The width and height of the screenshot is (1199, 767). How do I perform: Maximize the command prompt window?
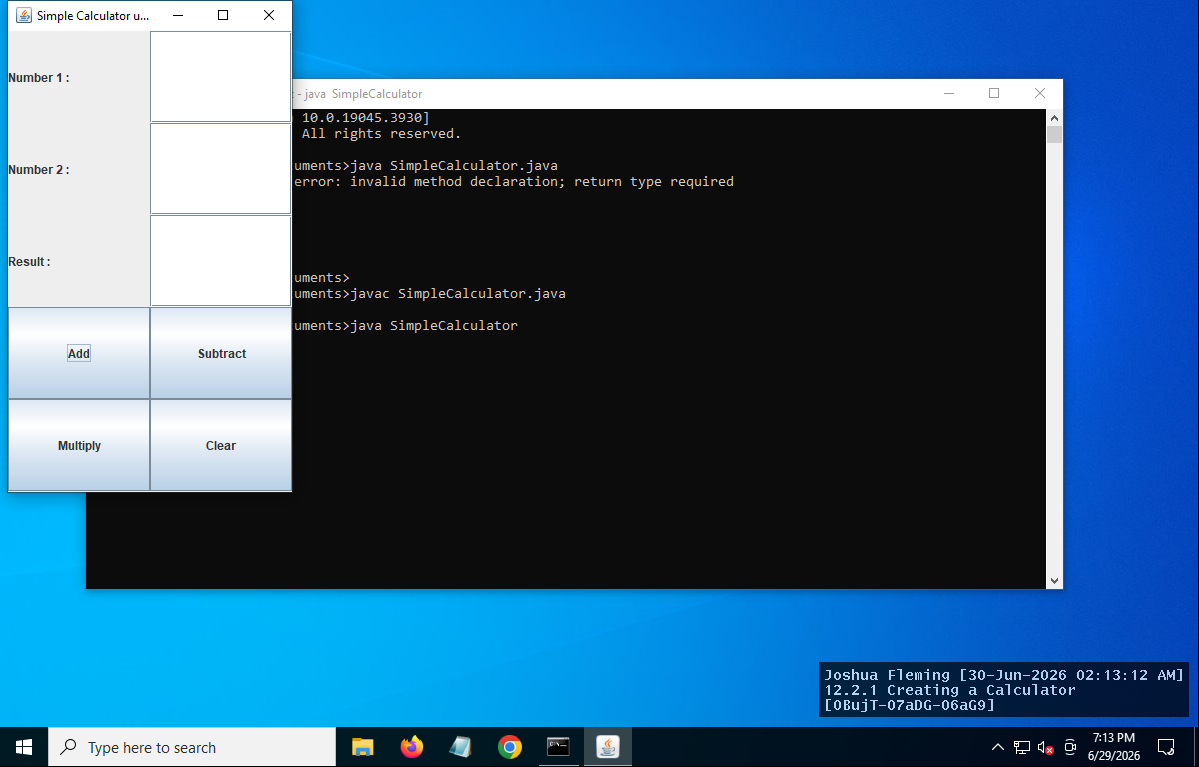click(994, 93)
